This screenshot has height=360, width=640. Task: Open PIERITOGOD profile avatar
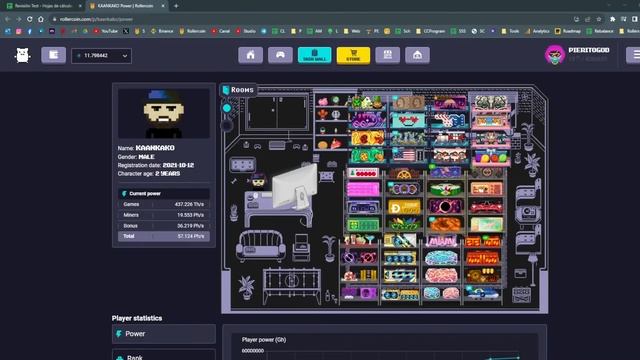tap(555, 55)
